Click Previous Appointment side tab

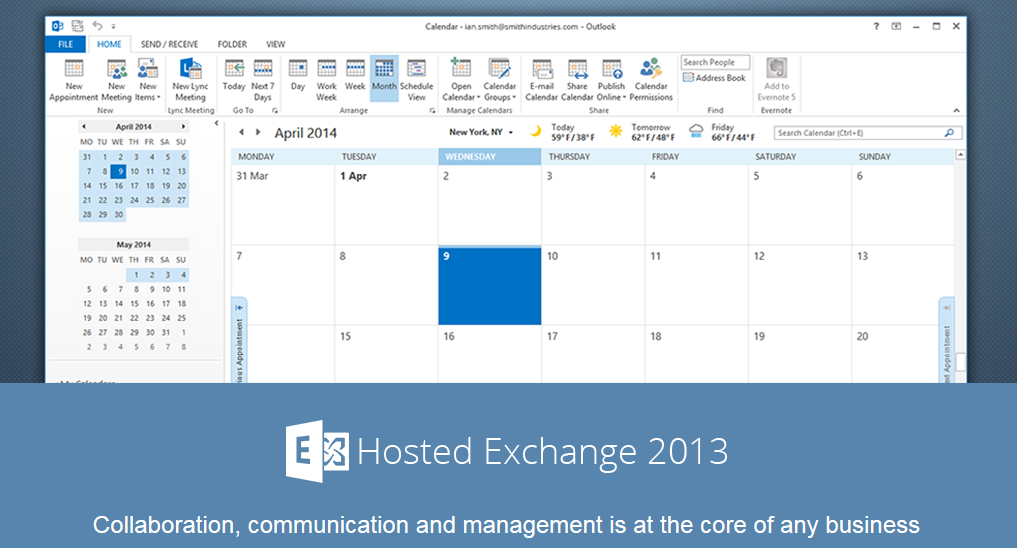point(239,340)
